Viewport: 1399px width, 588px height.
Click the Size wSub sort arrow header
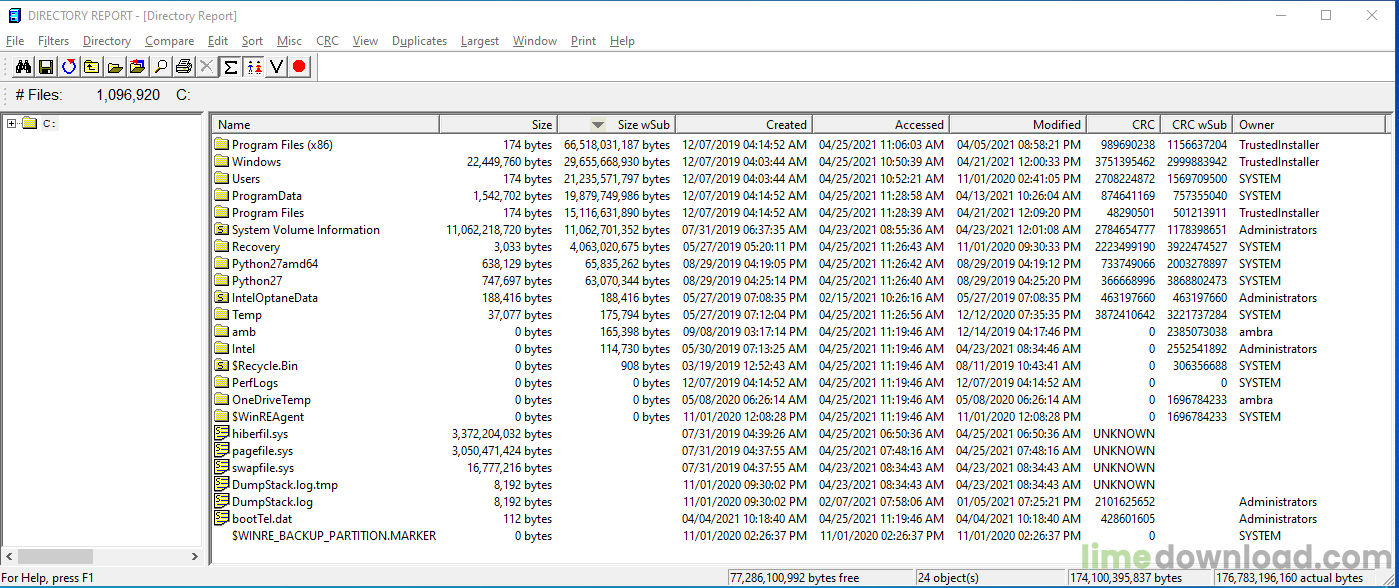(x=597, y=125)
